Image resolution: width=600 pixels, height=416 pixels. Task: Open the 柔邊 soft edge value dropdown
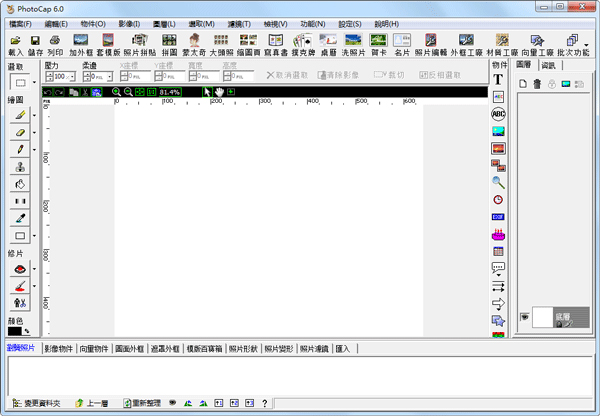[x=109, y=77]
